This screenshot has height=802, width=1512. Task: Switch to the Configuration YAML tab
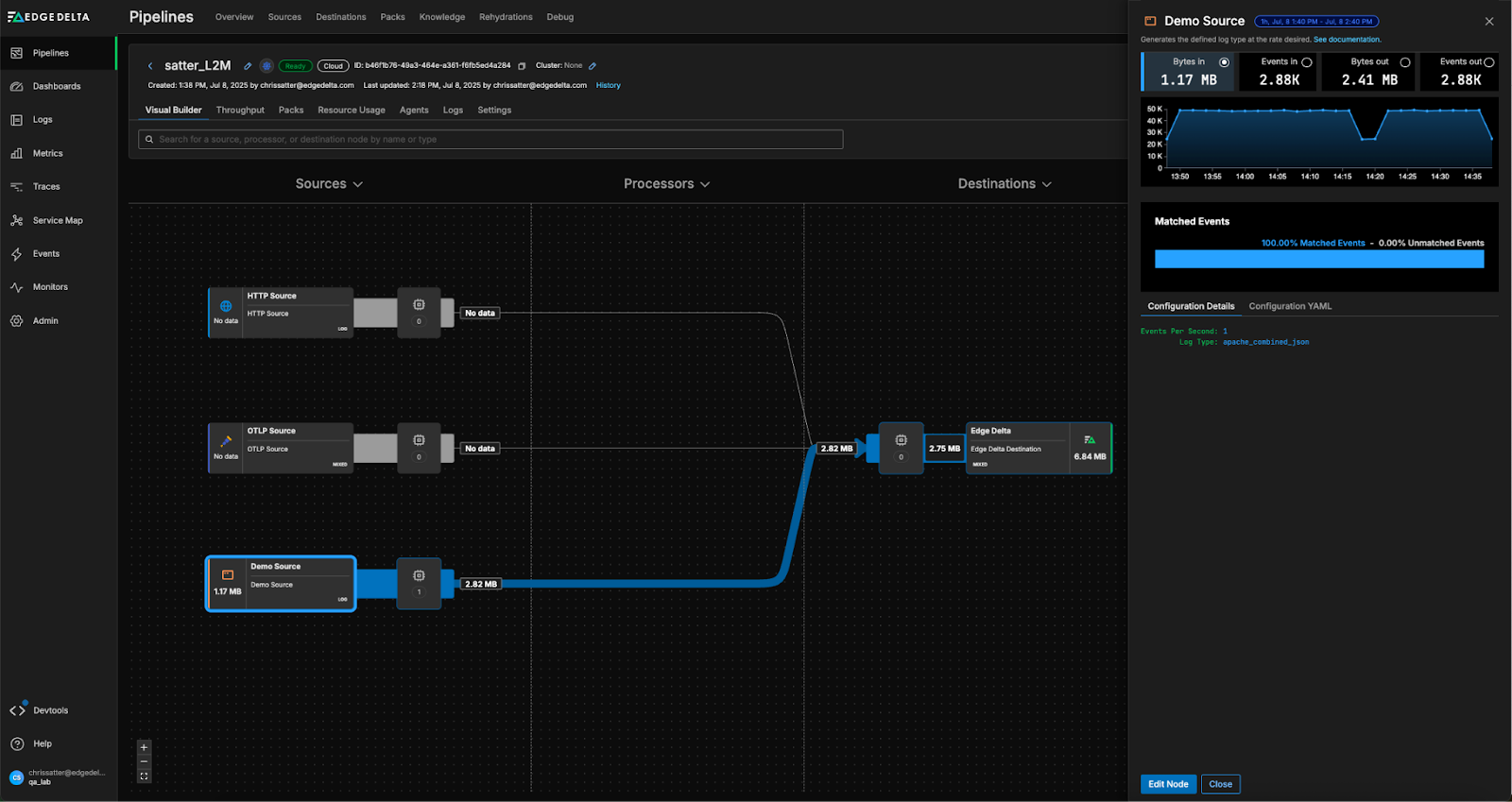pos(1290,306)
